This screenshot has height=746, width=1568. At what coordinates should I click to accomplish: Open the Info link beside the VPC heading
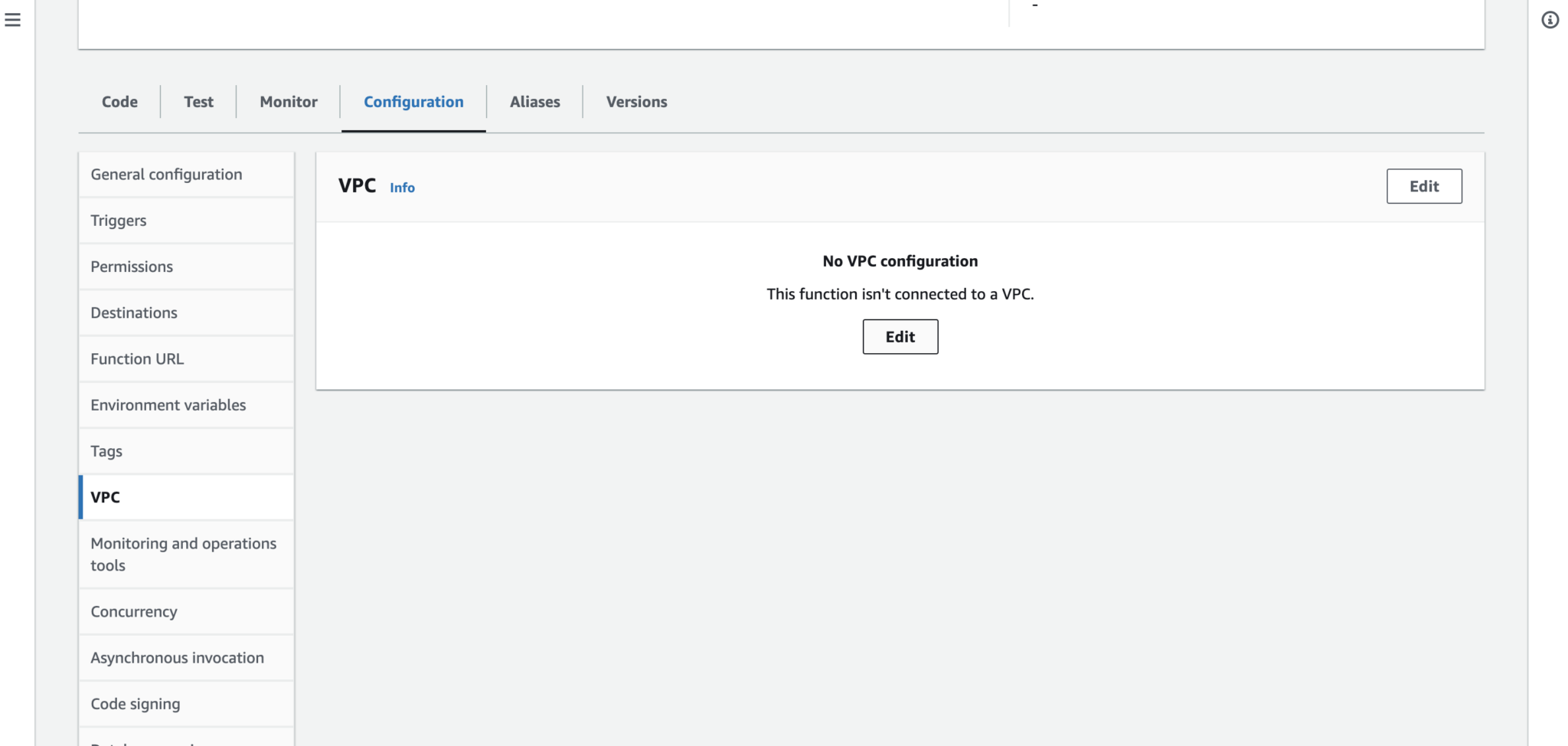pos(402,187)
